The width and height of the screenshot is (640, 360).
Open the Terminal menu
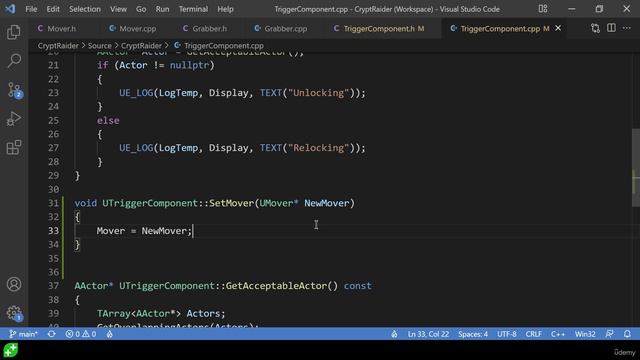[193, 9]
